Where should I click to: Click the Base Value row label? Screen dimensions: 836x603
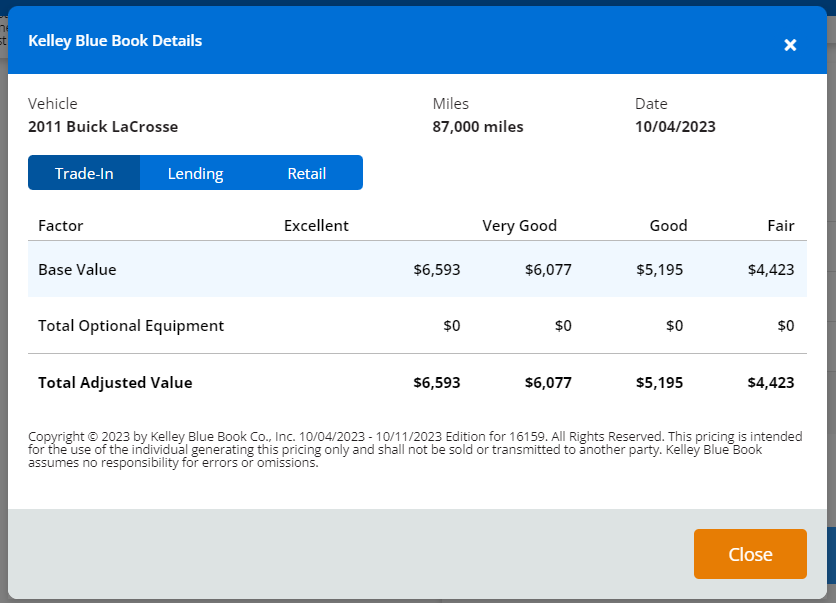(77, 270)
